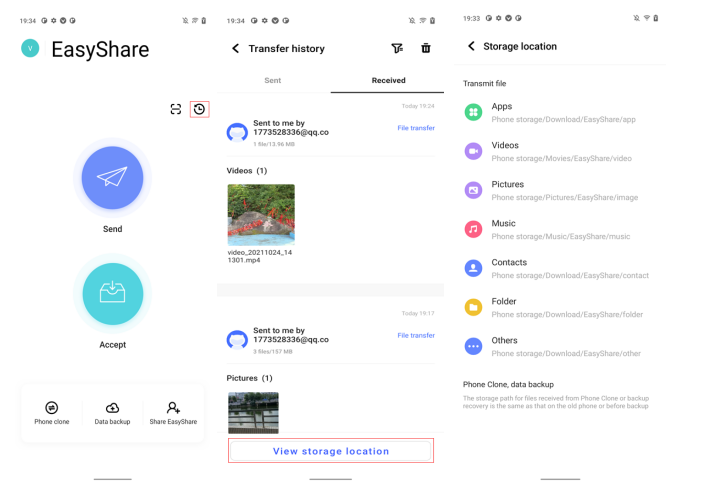Click '3 files/157 MB' size text
723x499 pixels.
pyautogui.click(x=273, y=351)
